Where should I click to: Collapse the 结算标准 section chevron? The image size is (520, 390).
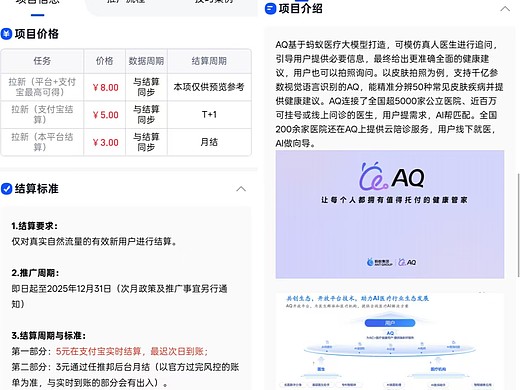coord(241,189)
